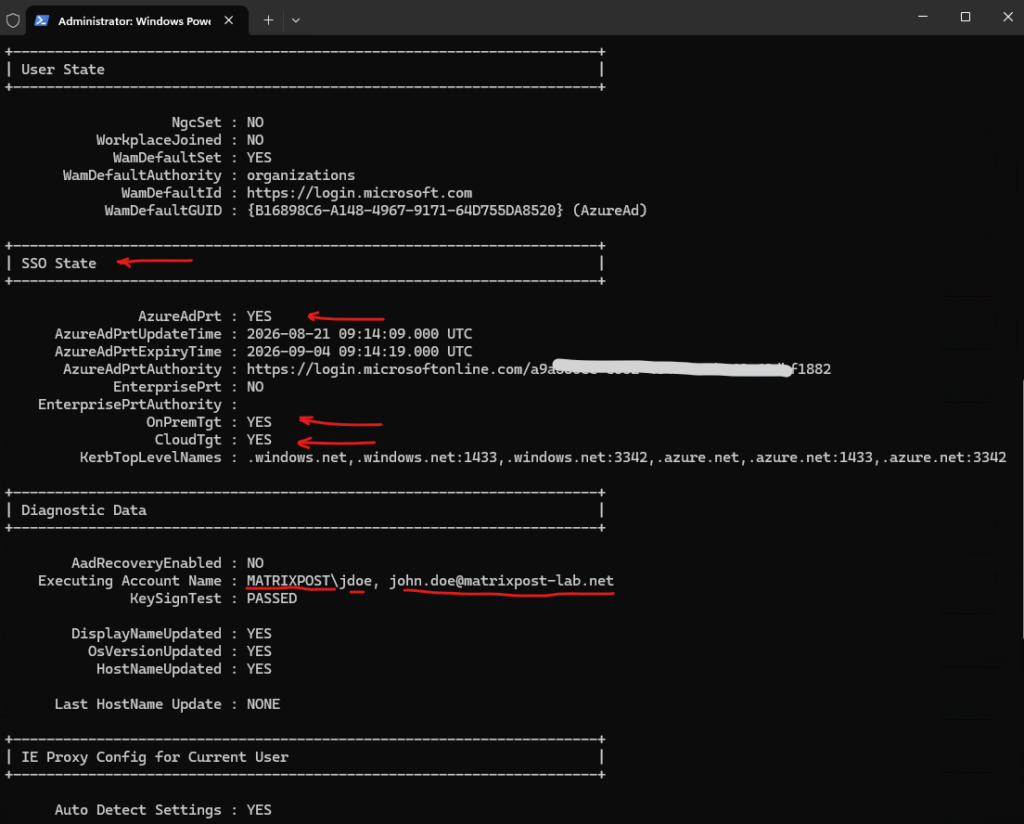Image resolution: width=1024 pixels, height=824 pixels.
Task: Open the login.microsoftonline.com authority URL
Action: click(x=539, y=370)
